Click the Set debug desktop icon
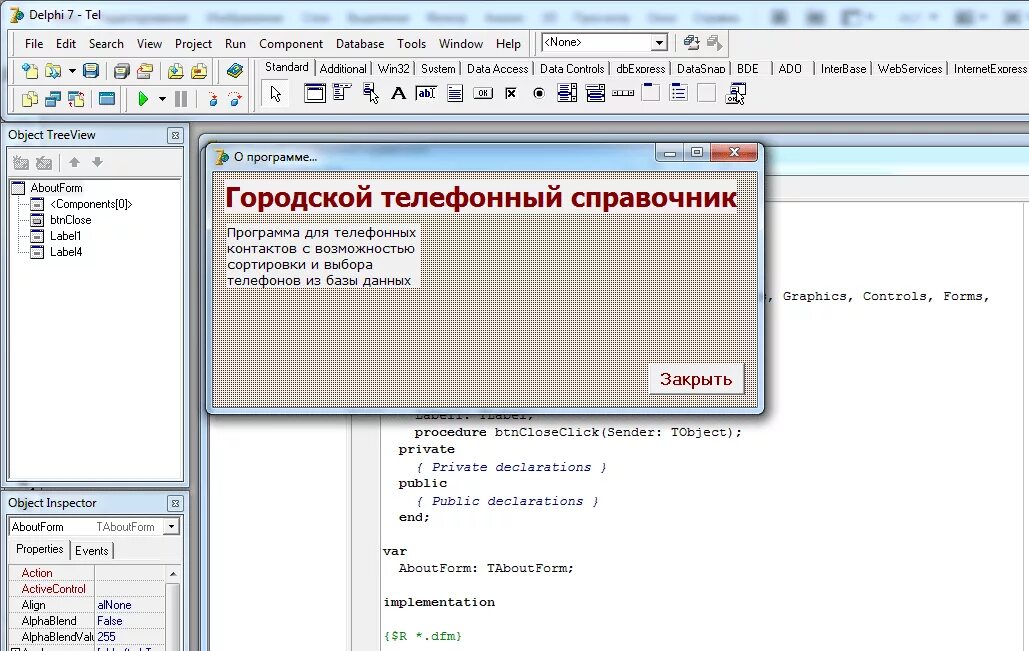 pyautogui.click(x=714, y=43)
